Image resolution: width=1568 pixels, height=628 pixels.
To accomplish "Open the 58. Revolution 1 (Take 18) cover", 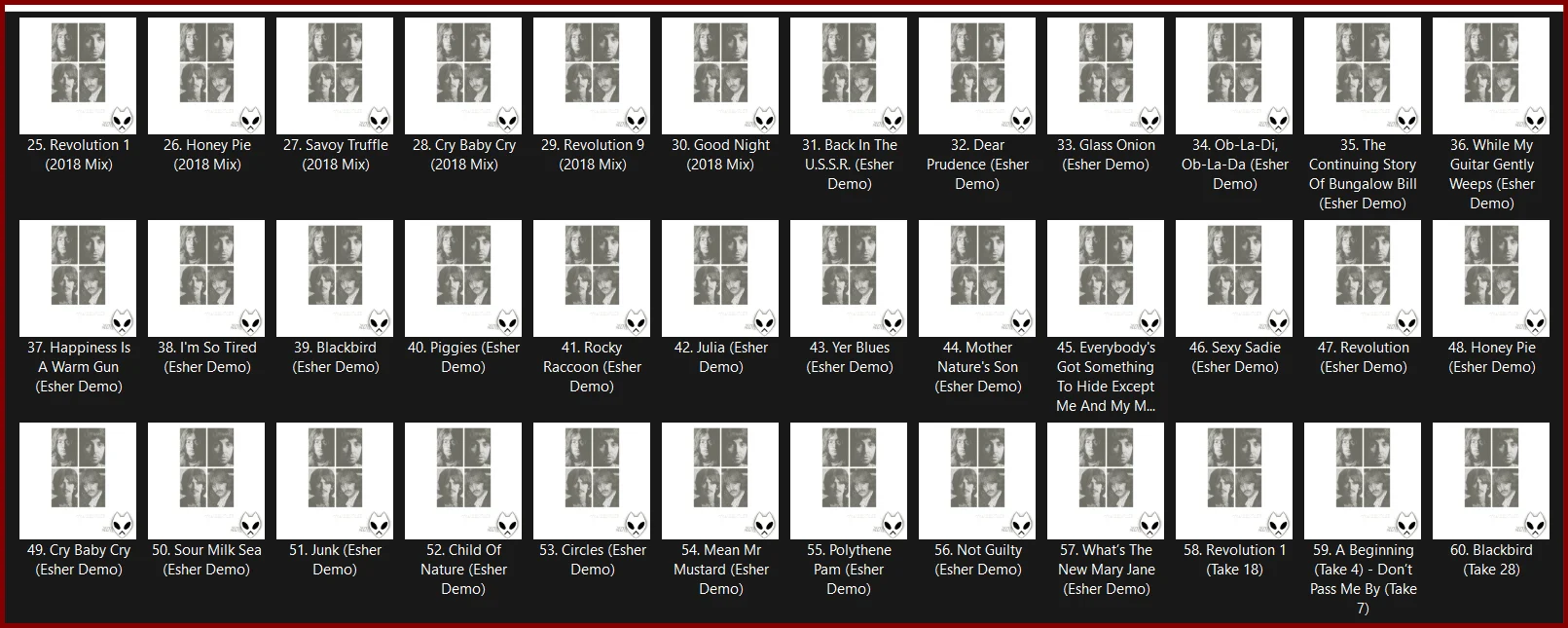I will pyautogui.click(x=1234, y=481).
